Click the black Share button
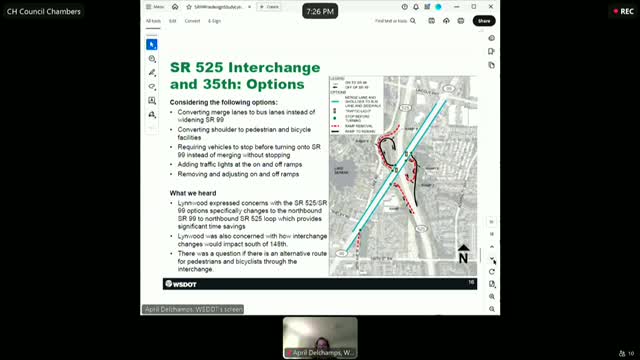 coord(484,21)
